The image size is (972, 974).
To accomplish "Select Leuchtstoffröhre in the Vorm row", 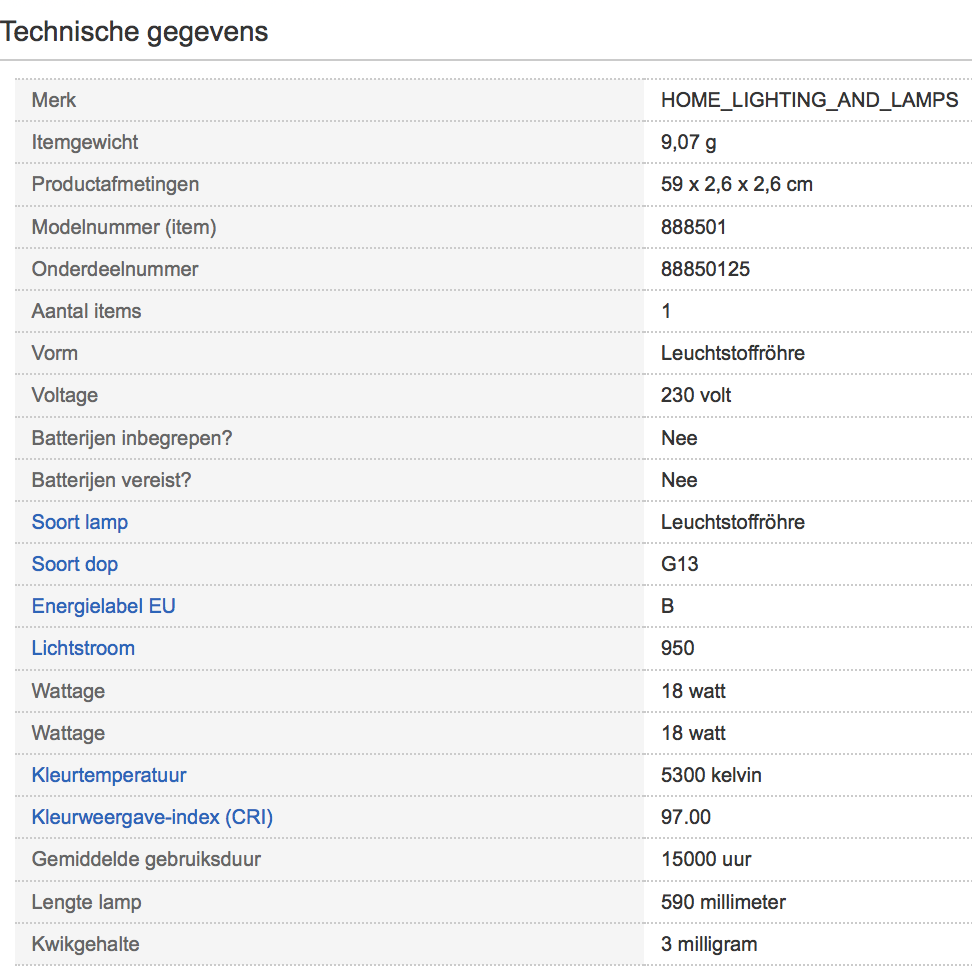I will point(732,353).
